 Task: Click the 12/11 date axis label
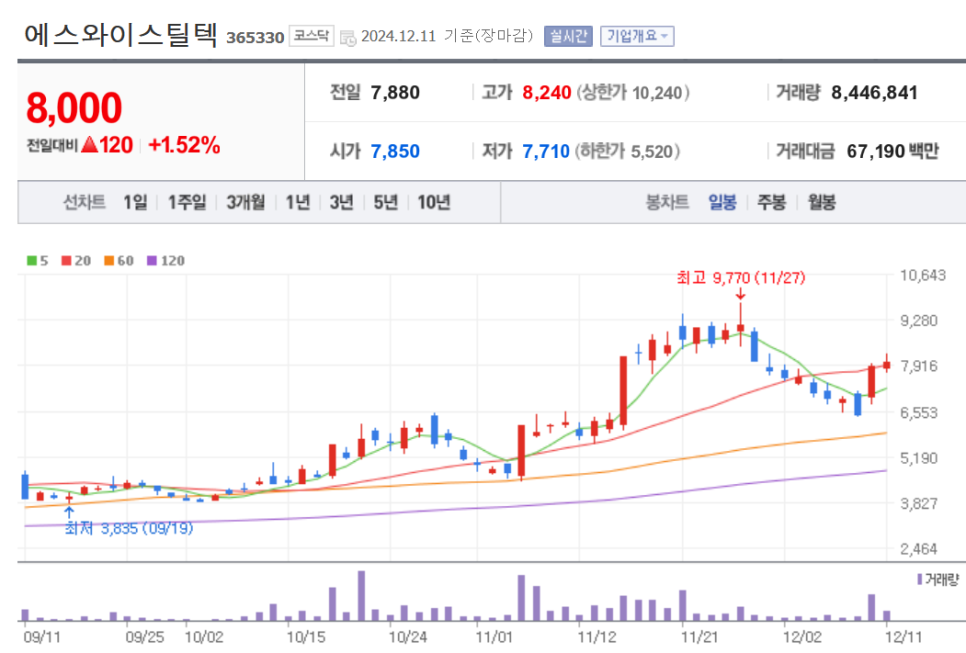903,636
